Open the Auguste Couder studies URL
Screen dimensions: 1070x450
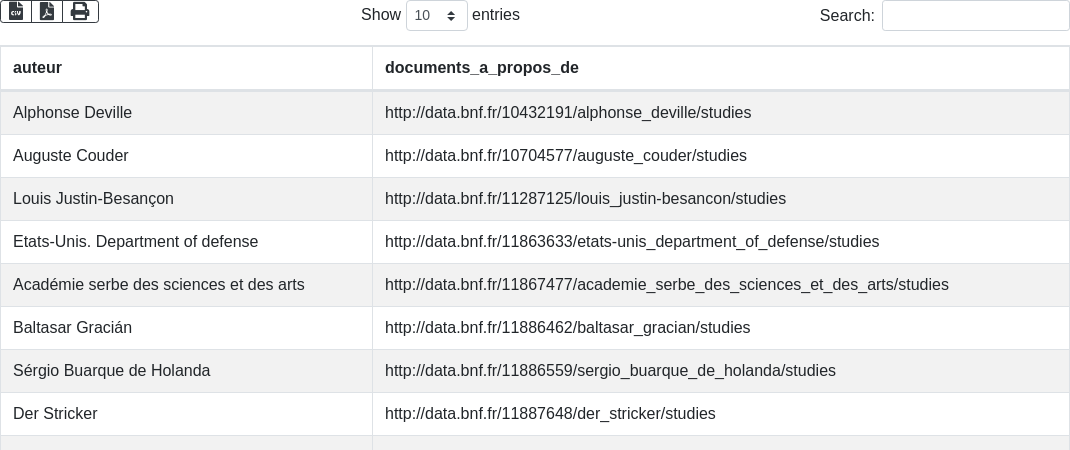565,156
